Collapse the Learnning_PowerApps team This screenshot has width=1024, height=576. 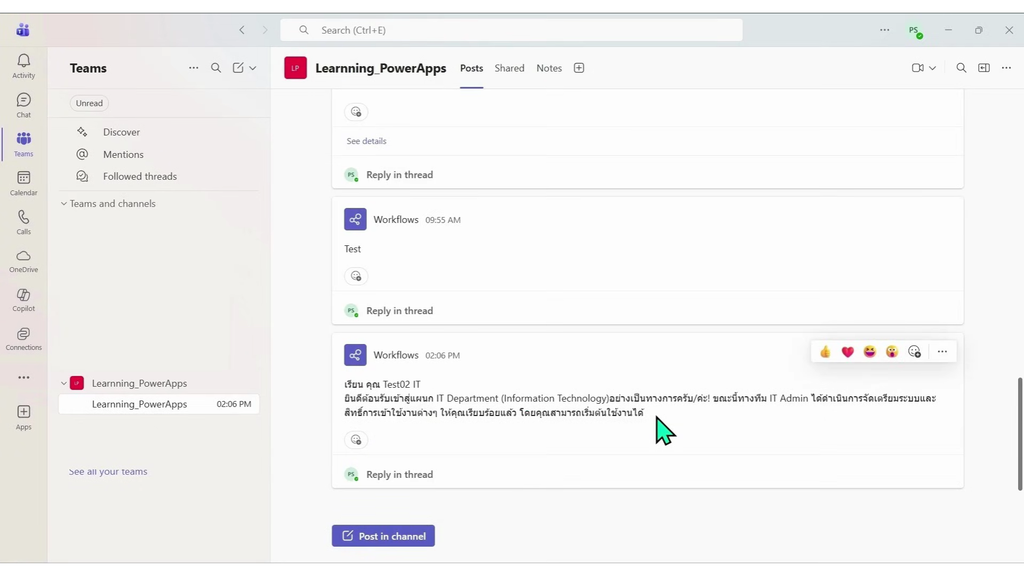point(63,383)
